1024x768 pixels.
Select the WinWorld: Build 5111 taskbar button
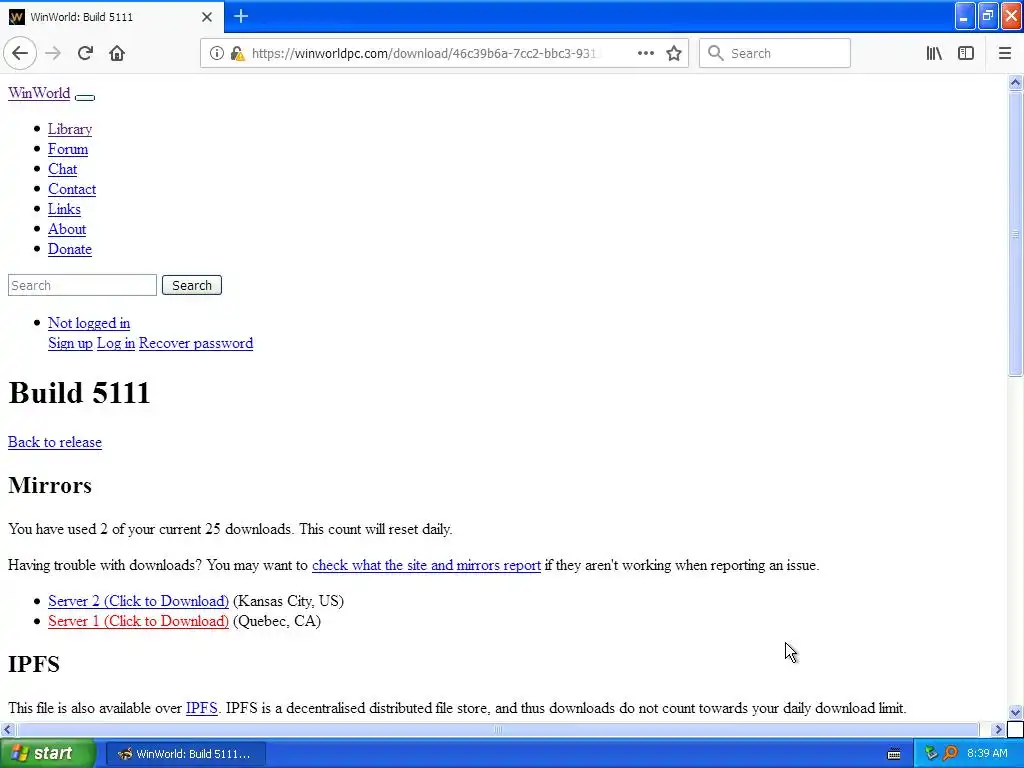pyautogui.click(x=186, y=754)
